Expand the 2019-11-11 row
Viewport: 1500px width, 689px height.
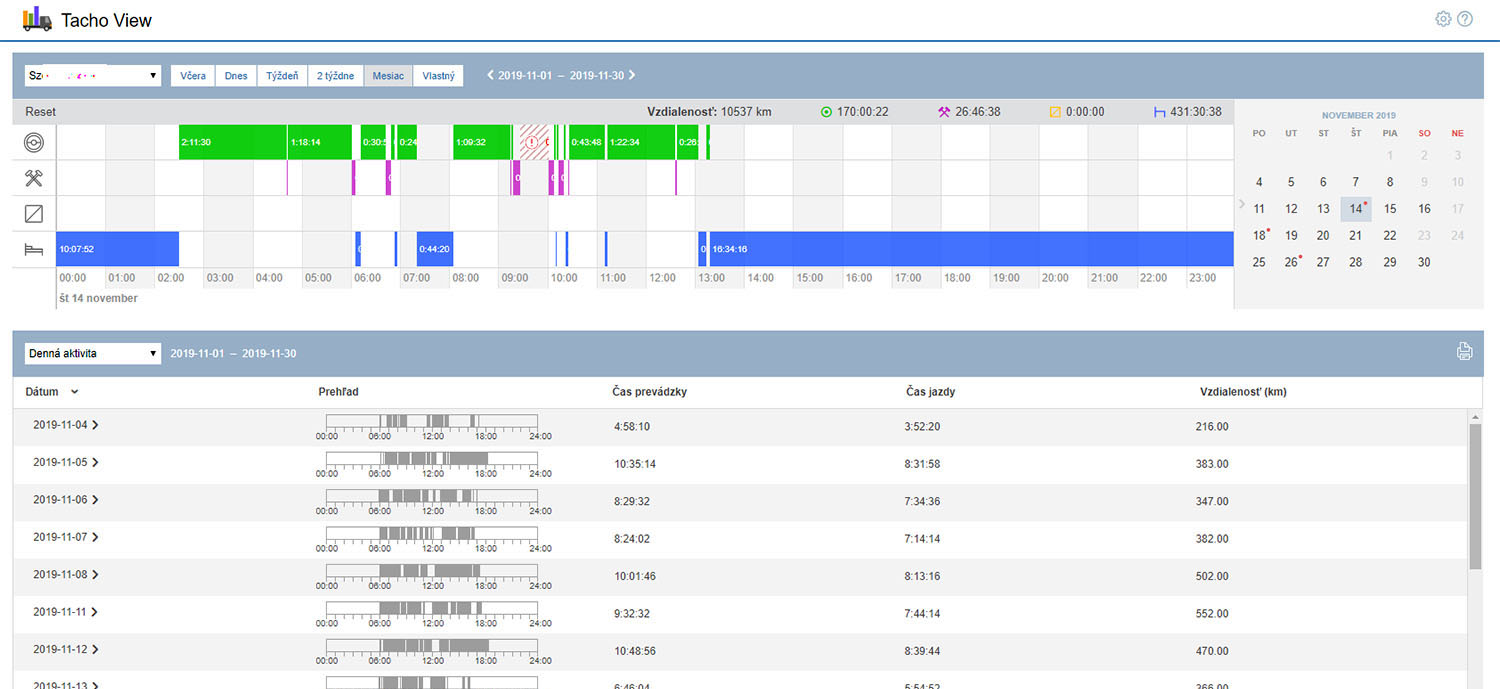click(95, 612)
